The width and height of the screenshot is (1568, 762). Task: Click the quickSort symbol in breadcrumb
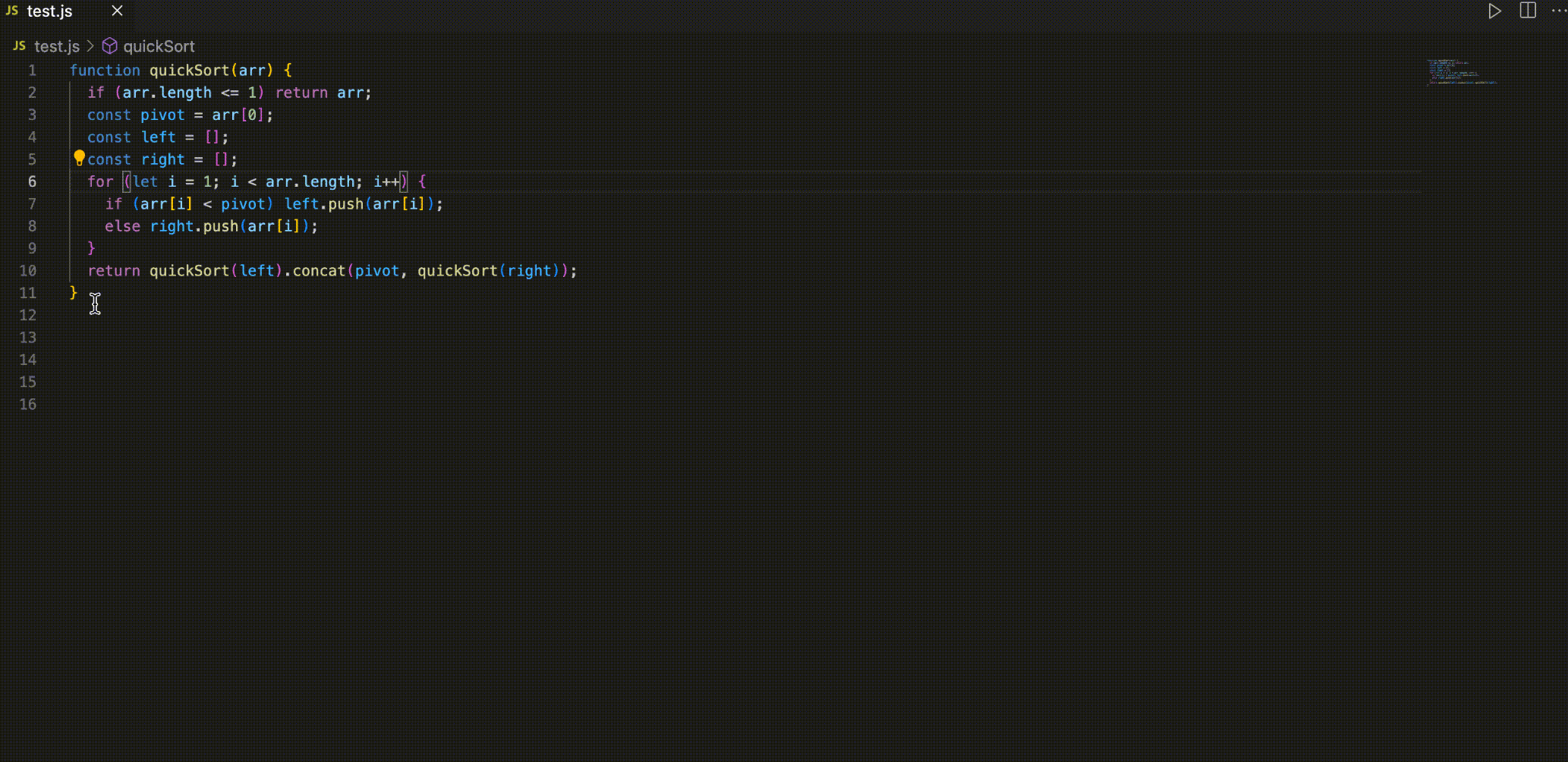point(159,46)
